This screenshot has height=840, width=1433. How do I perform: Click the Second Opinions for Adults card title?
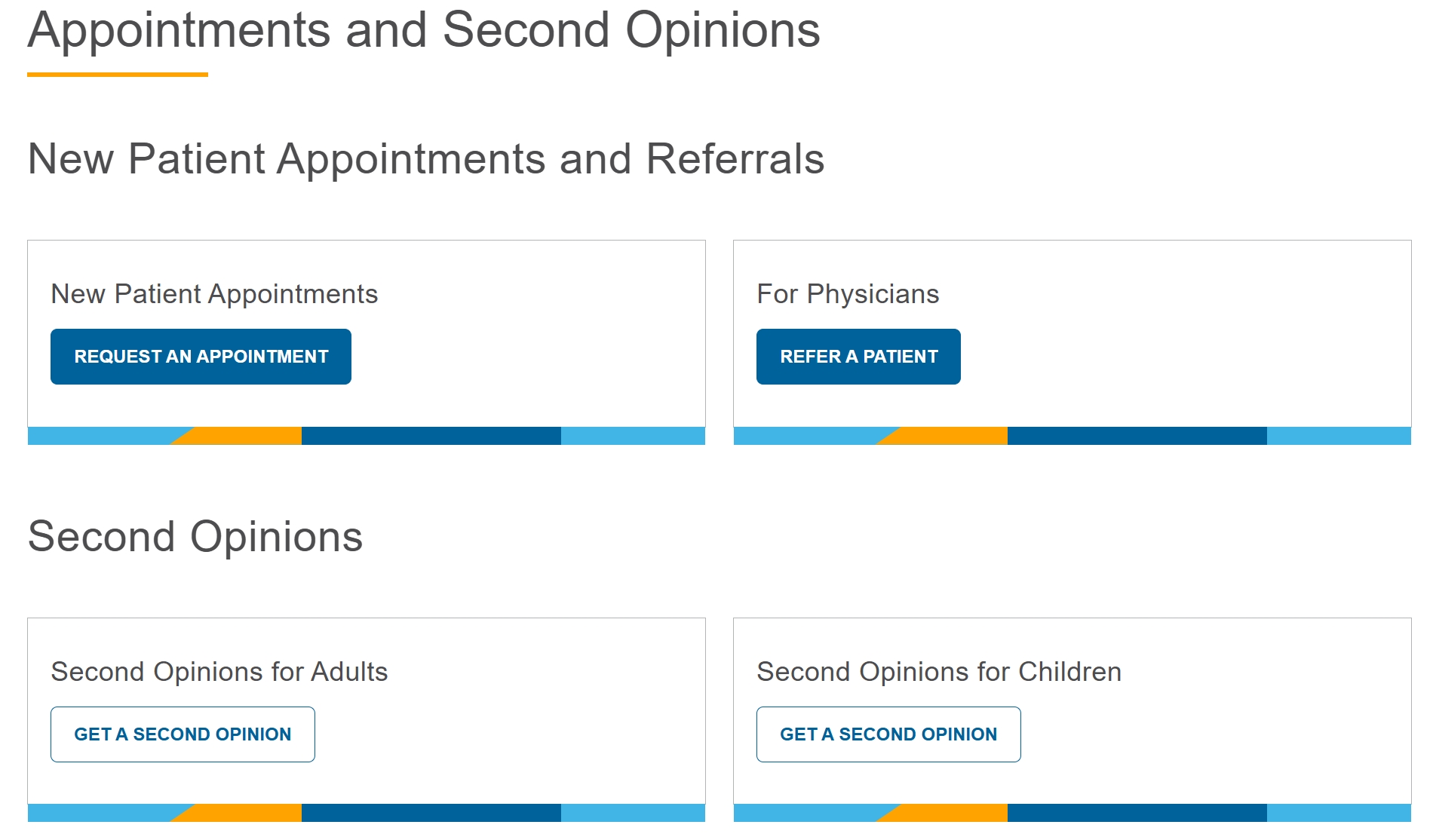(219, 672)
